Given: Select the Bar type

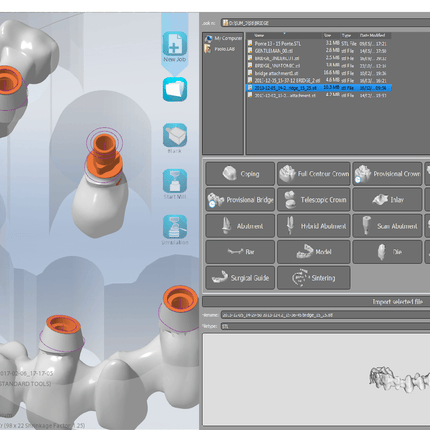Looking at the screenshot, I should click(x=240, y=252).
